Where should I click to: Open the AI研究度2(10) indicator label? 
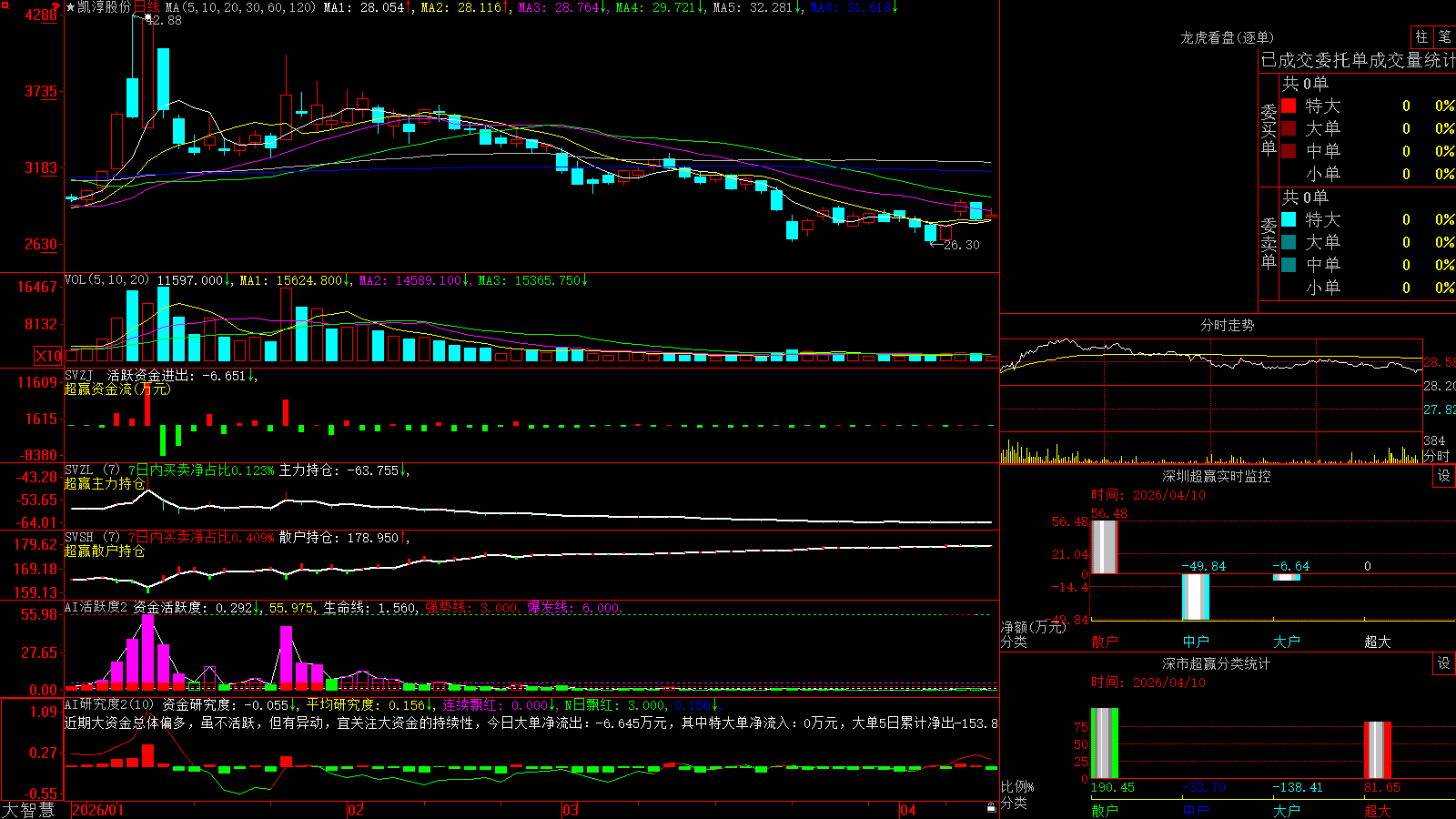pyautogui.click(x=109, y=704)
